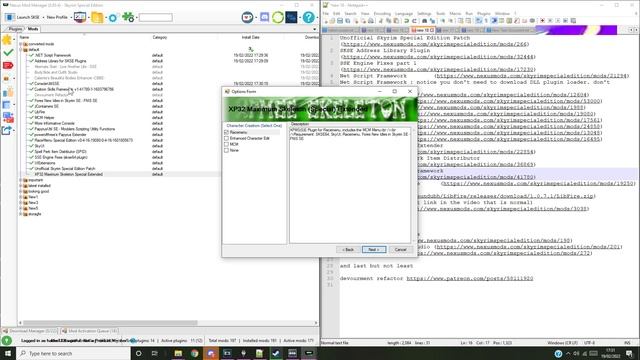The height and width of the screenshot is (360, 640).
Task: Click the Back button in Options Form
Action: click(x=348, y=249)
